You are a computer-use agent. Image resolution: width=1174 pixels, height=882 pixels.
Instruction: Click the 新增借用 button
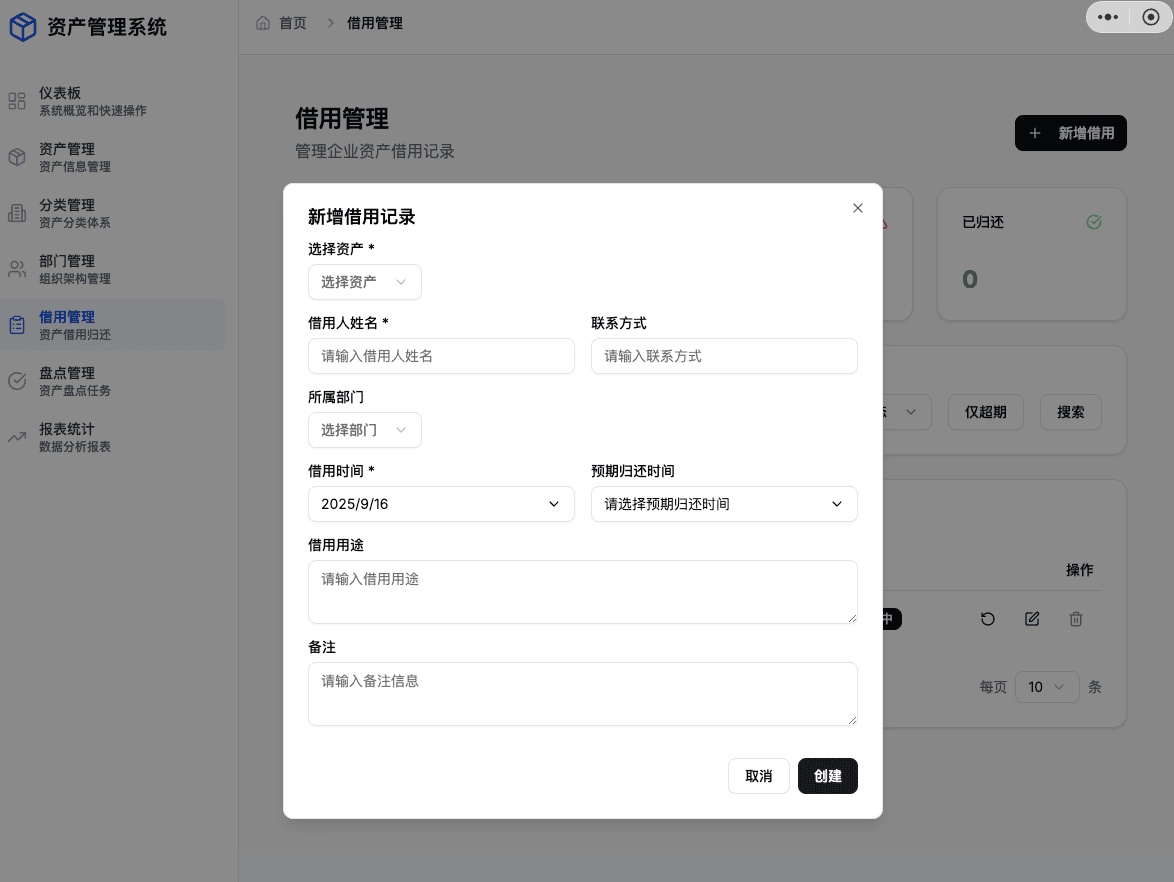pyautogui.click(x=1071, y=133)
